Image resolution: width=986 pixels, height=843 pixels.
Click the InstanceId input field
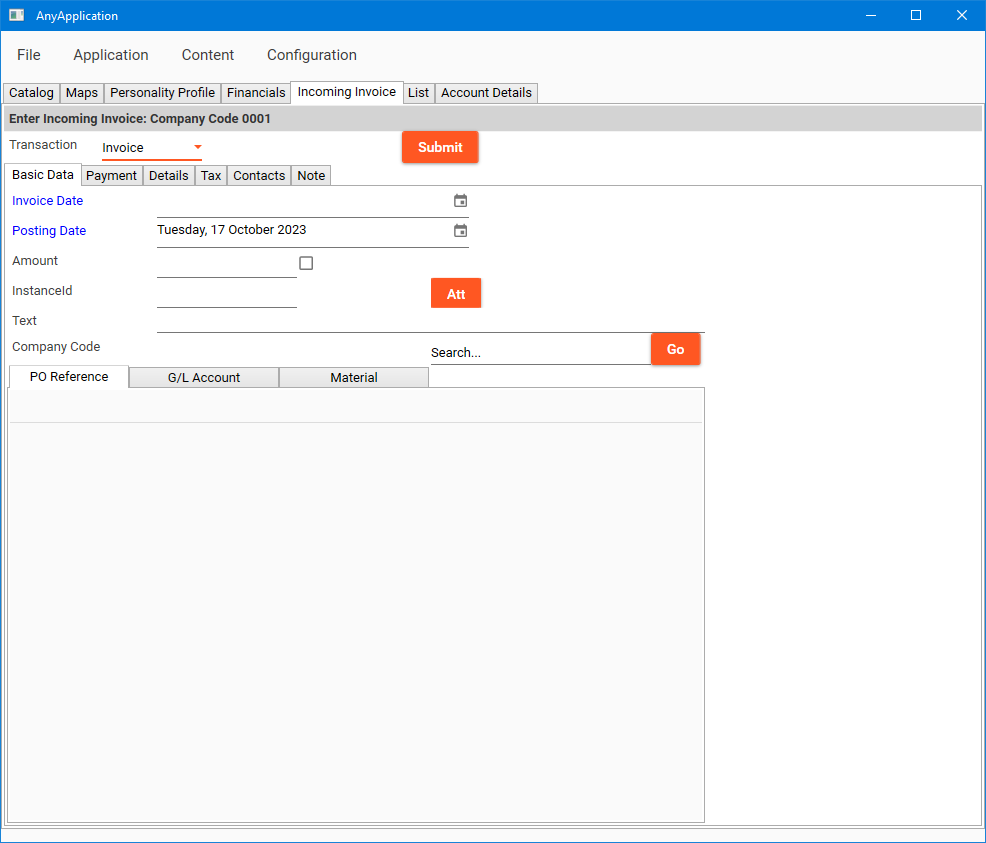point(226,294)
